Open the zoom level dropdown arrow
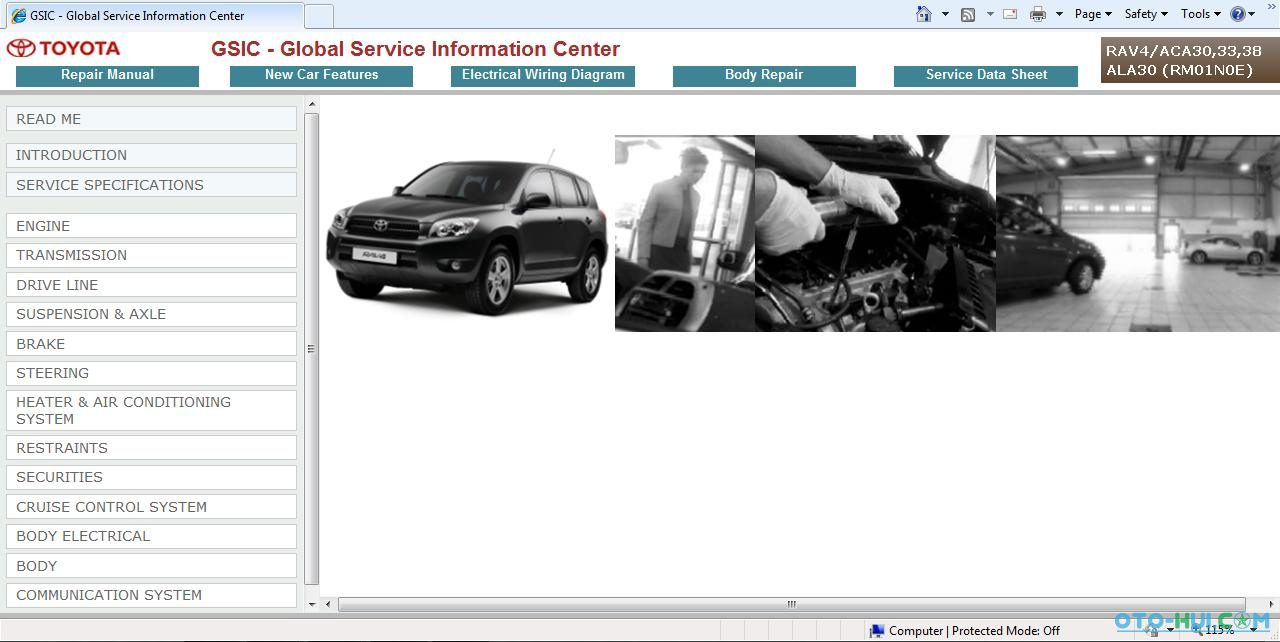1280x642 pixels. (x=1251, y=631)
